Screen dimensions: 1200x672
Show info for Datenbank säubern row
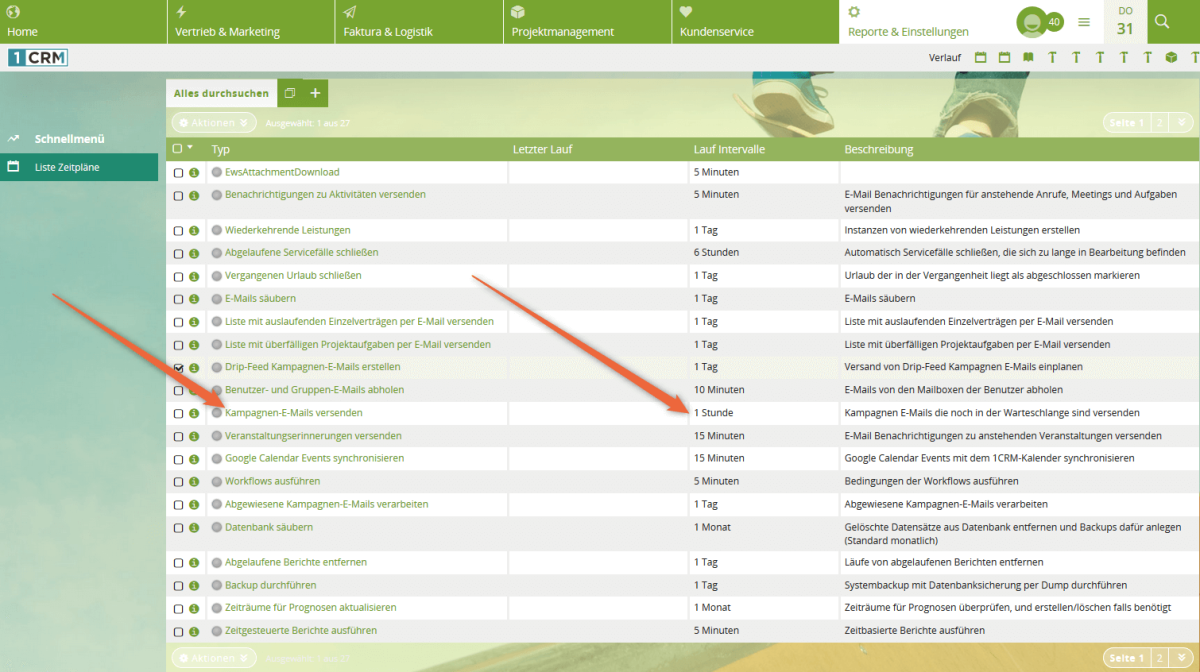[194, 528]
